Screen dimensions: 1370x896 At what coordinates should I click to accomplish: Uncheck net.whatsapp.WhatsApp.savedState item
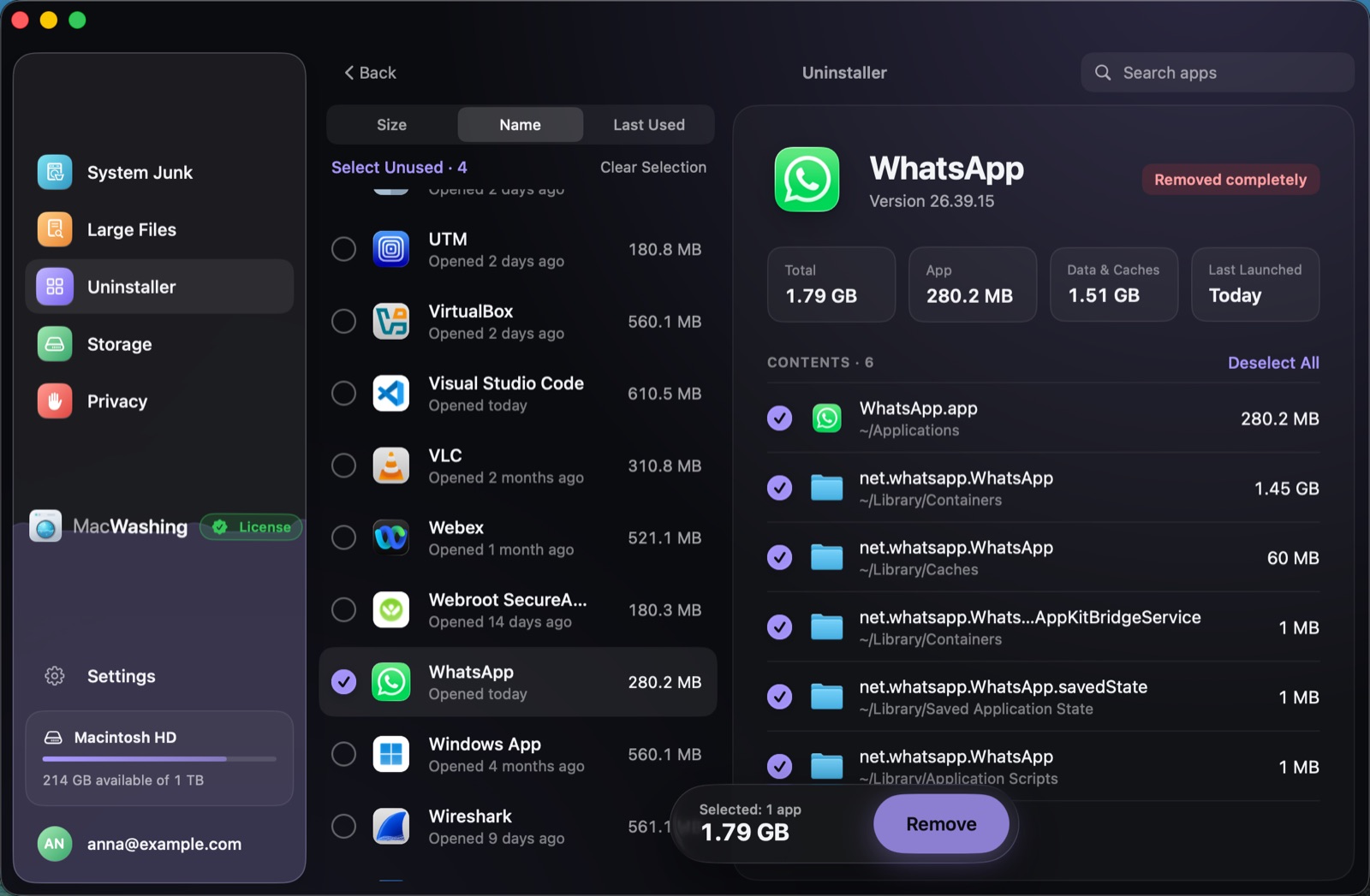click(x=779, y=697)
